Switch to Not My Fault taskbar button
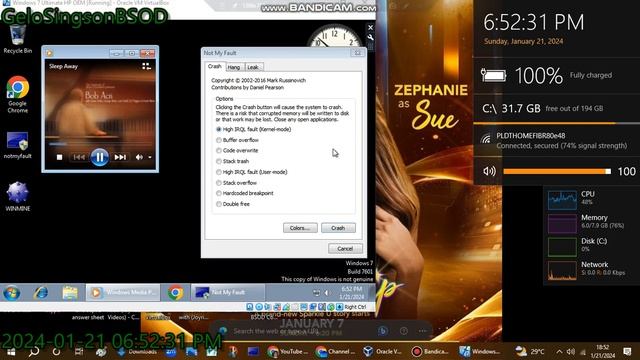 [228, 293]
